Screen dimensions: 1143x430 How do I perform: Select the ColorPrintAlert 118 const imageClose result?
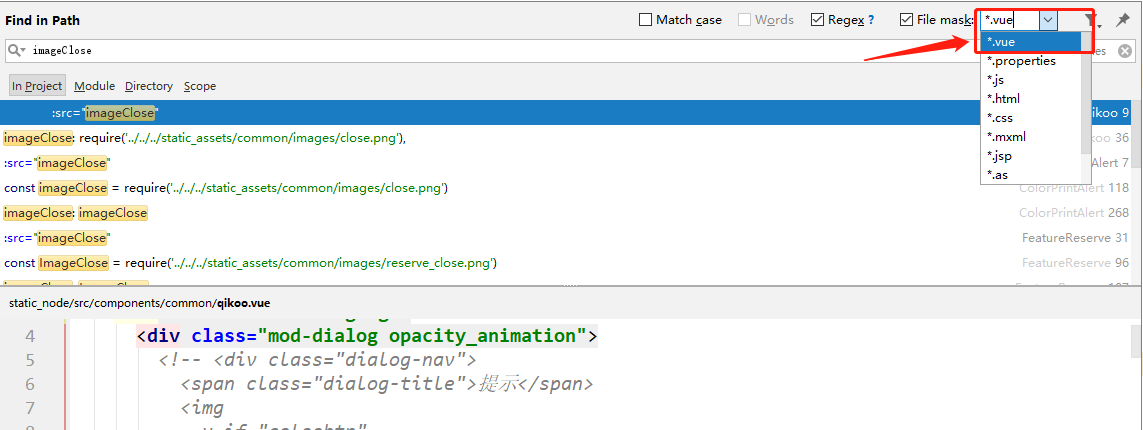pos(566,188)
